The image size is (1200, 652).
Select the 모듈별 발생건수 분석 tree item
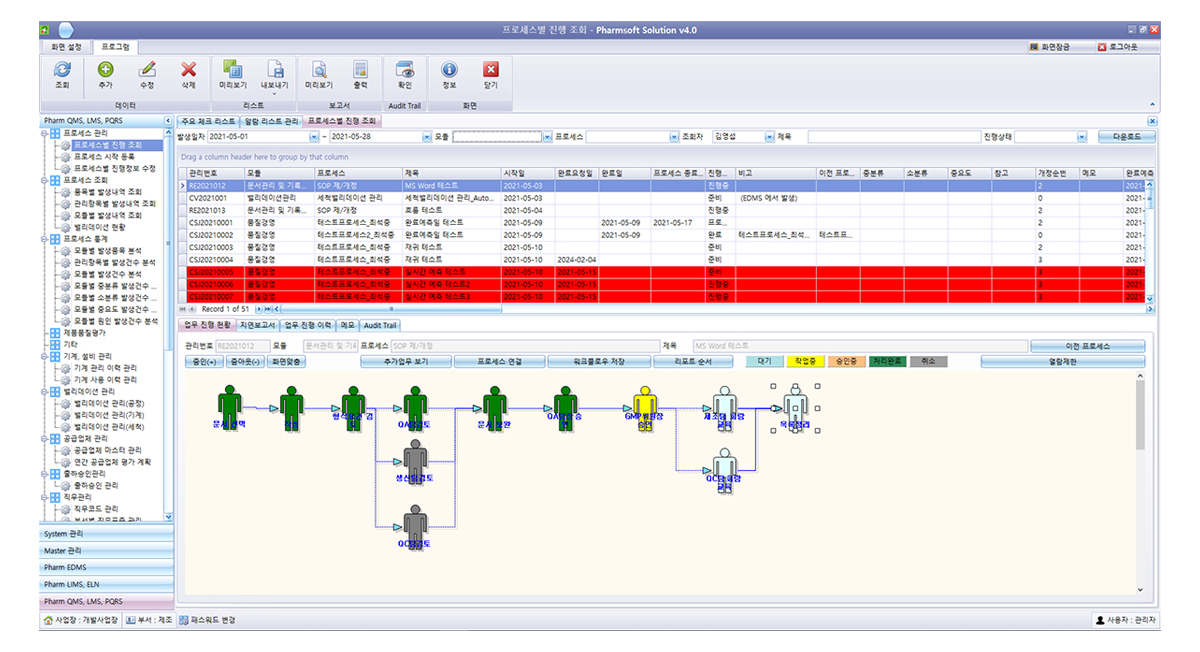coord(107,274)
